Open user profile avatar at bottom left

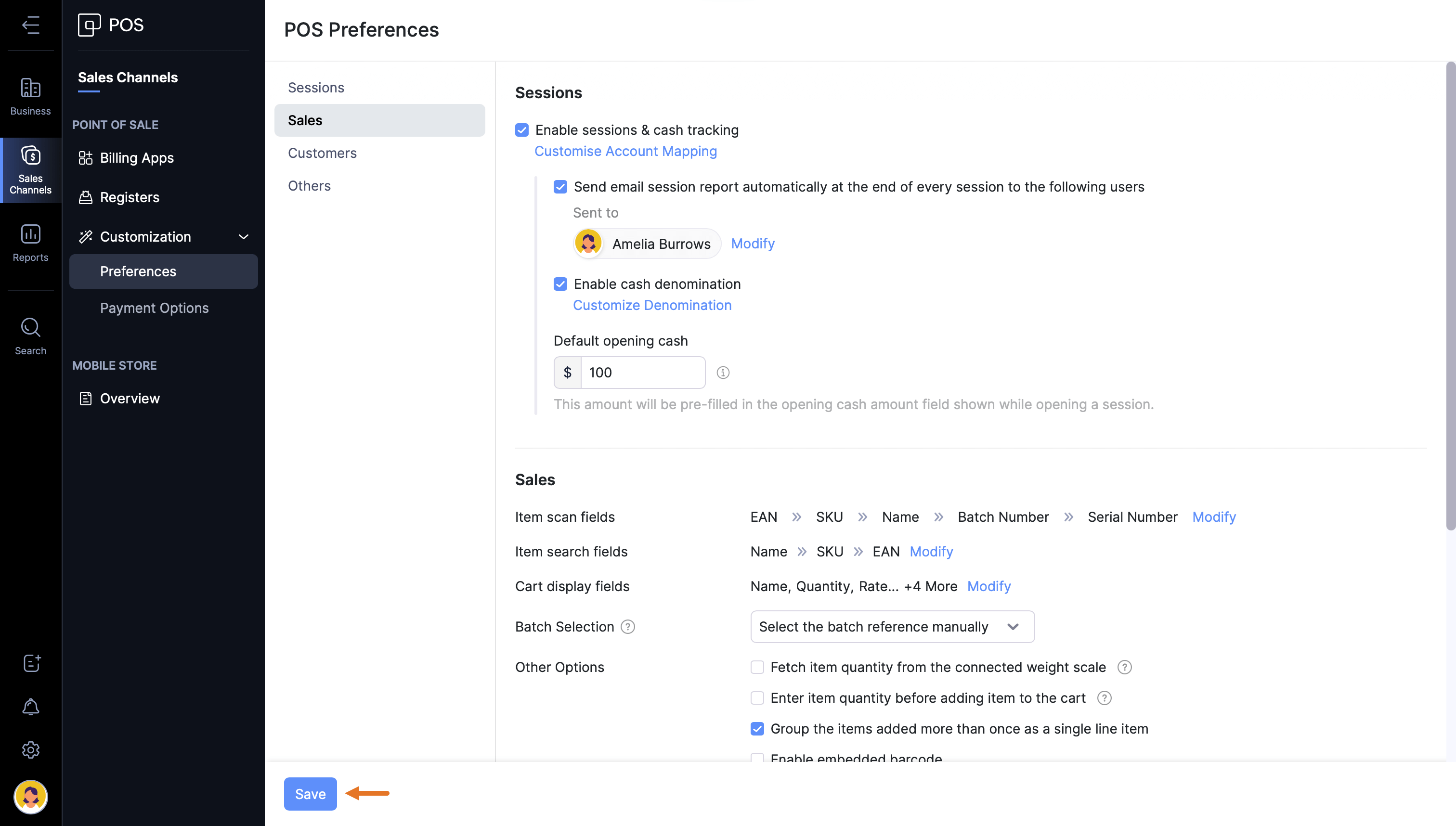[x=31, y=796]
